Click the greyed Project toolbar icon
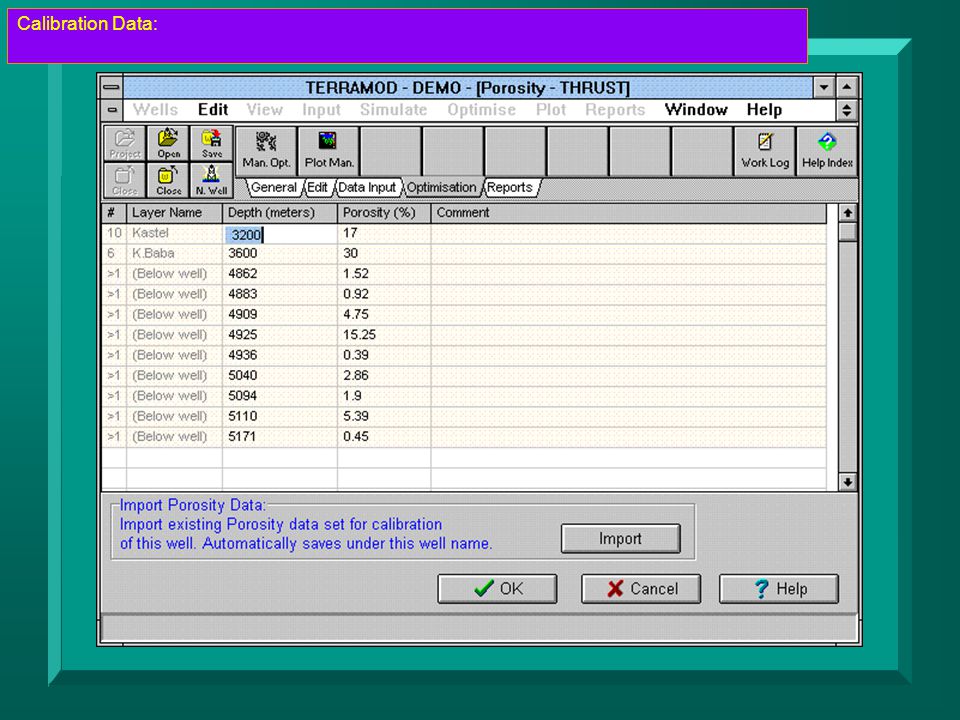This screenshot has width=960, height=720. tap(125, 144)
